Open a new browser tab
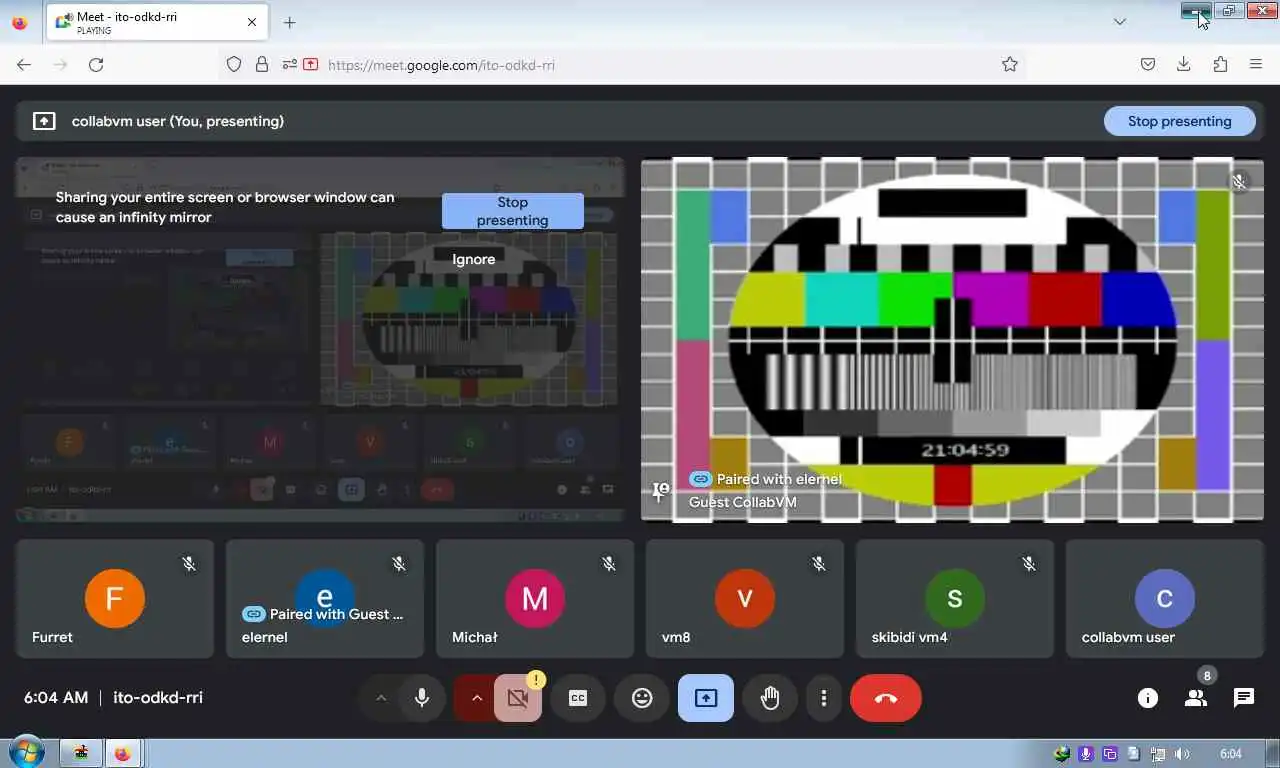 290,22
